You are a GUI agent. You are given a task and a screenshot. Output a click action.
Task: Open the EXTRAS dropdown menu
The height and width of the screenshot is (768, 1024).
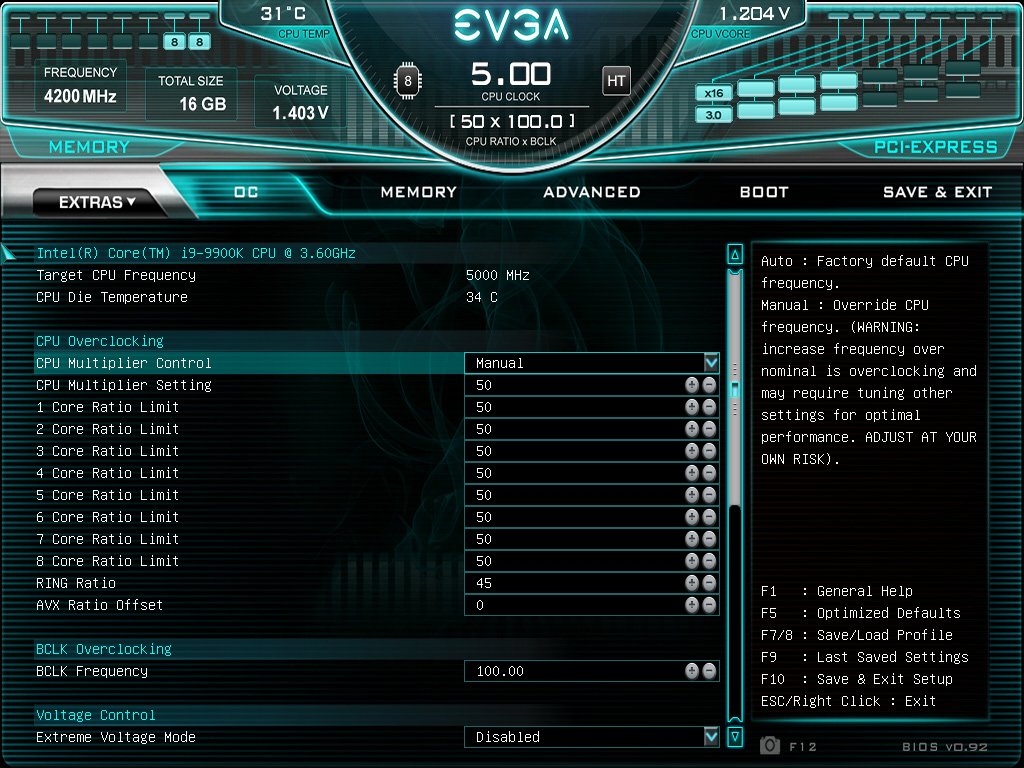pos(97,202)
